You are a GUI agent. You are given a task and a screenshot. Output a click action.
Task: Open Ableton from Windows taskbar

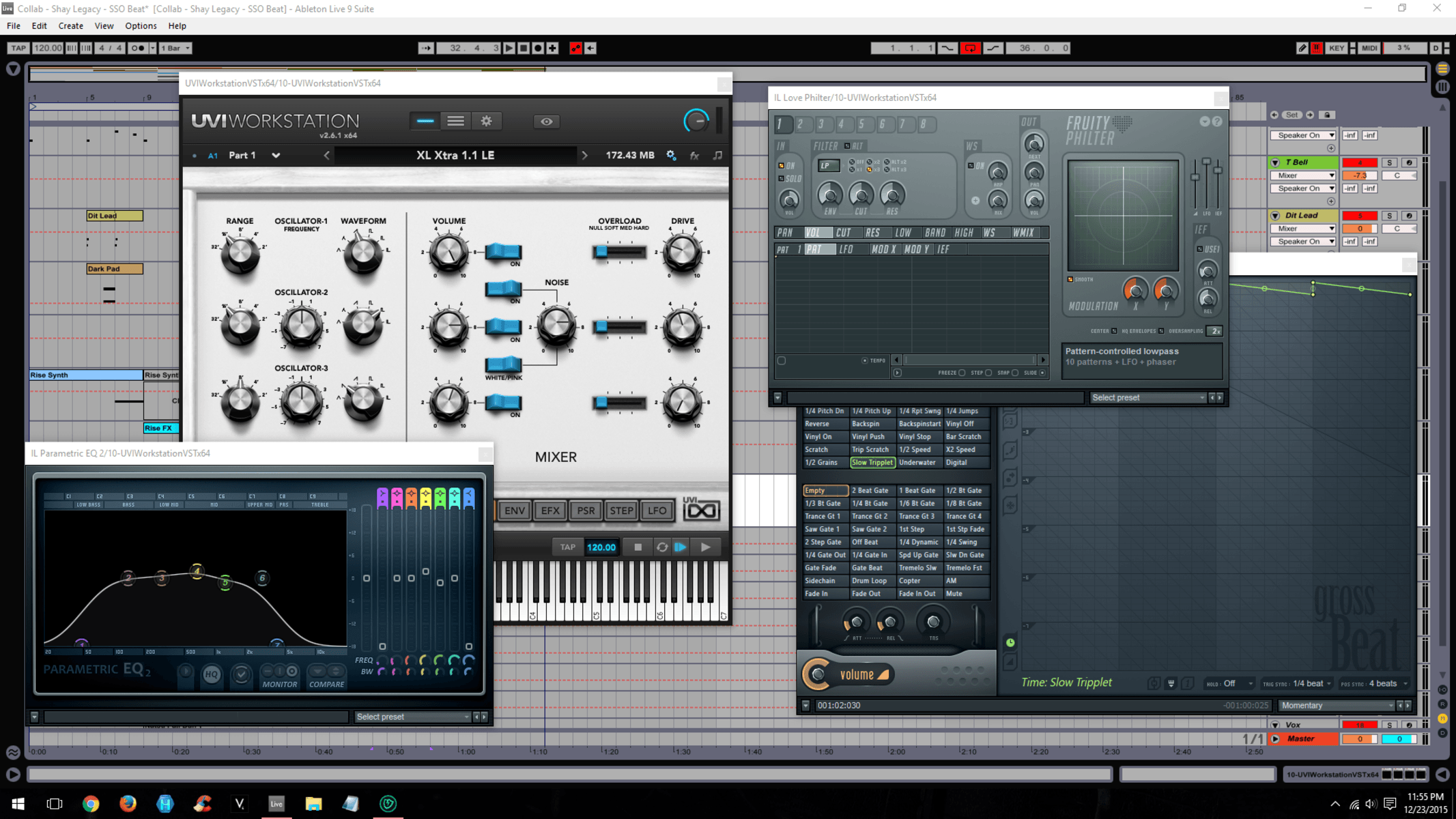(x=276, y=803)
